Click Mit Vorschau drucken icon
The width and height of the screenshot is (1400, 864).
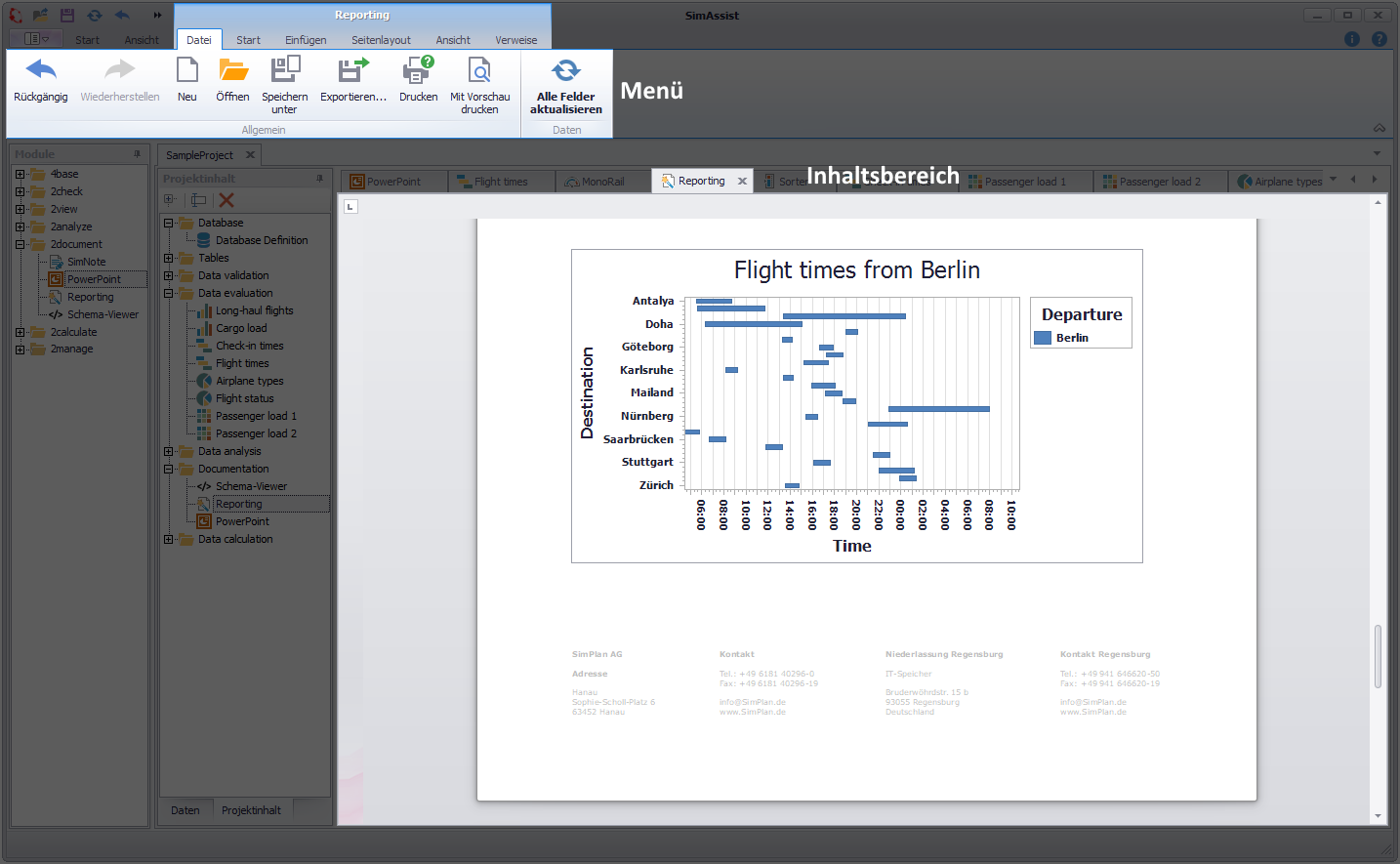479,70
